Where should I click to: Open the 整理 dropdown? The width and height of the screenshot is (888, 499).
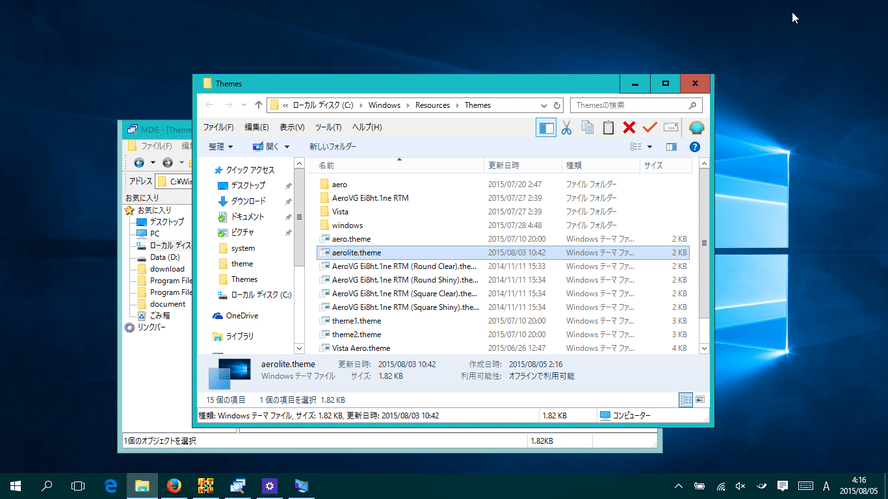coord(220,147)
